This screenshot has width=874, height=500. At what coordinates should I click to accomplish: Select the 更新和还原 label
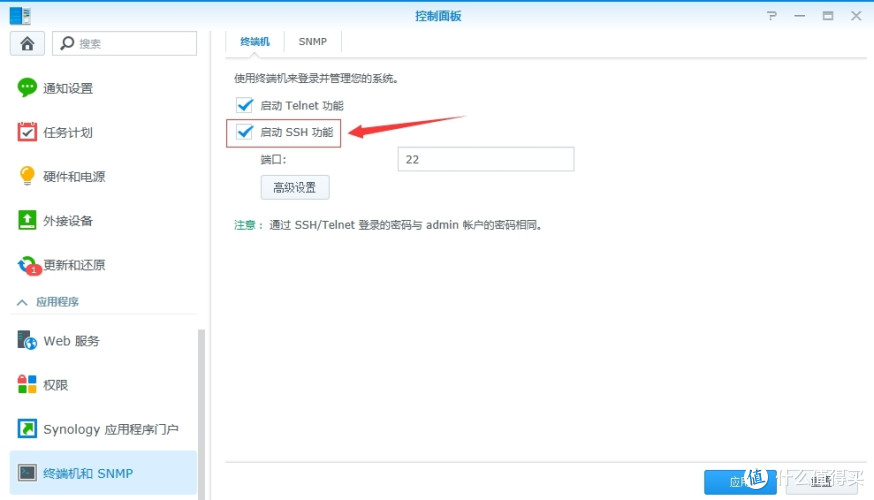click(x=74, y=265)
